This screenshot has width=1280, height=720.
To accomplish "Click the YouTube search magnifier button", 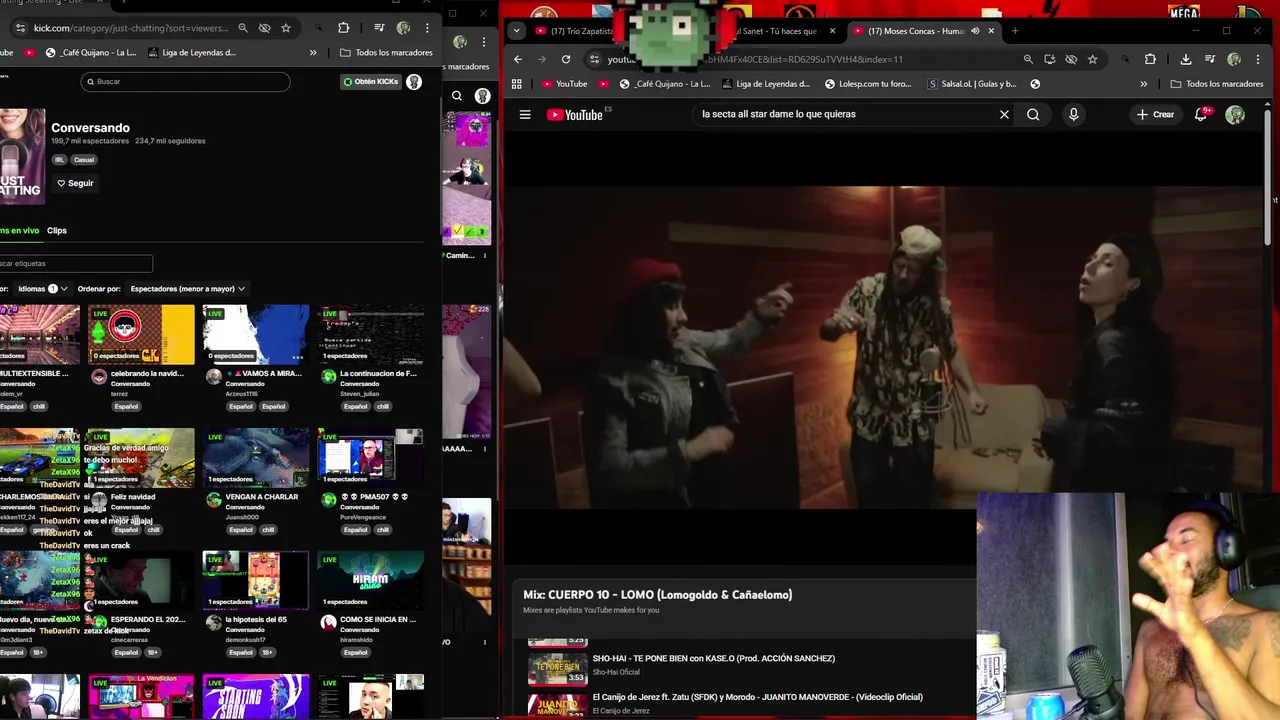I will click(1033, 114).
